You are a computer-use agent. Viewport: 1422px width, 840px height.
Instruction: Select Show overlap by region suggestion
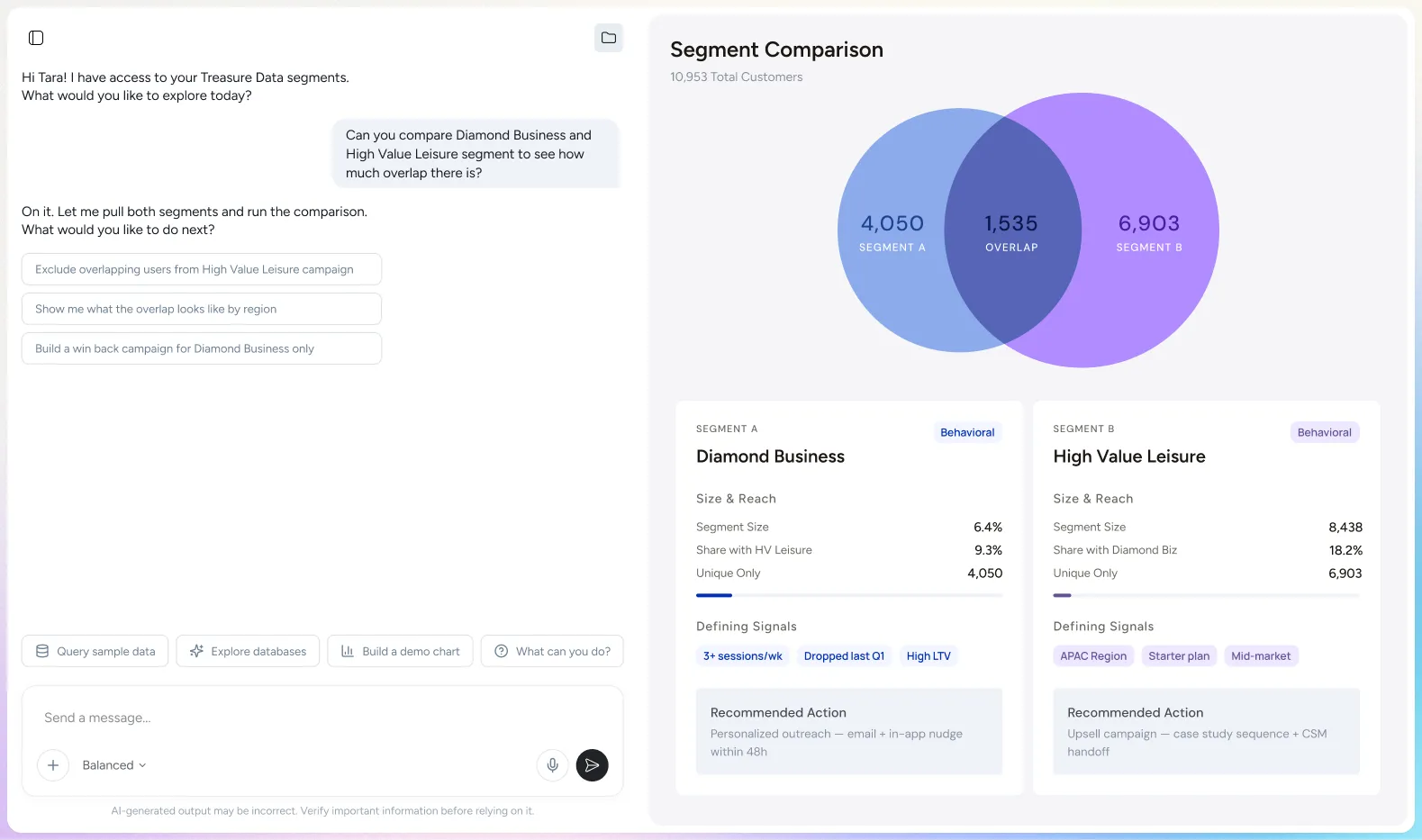(202, 309)
